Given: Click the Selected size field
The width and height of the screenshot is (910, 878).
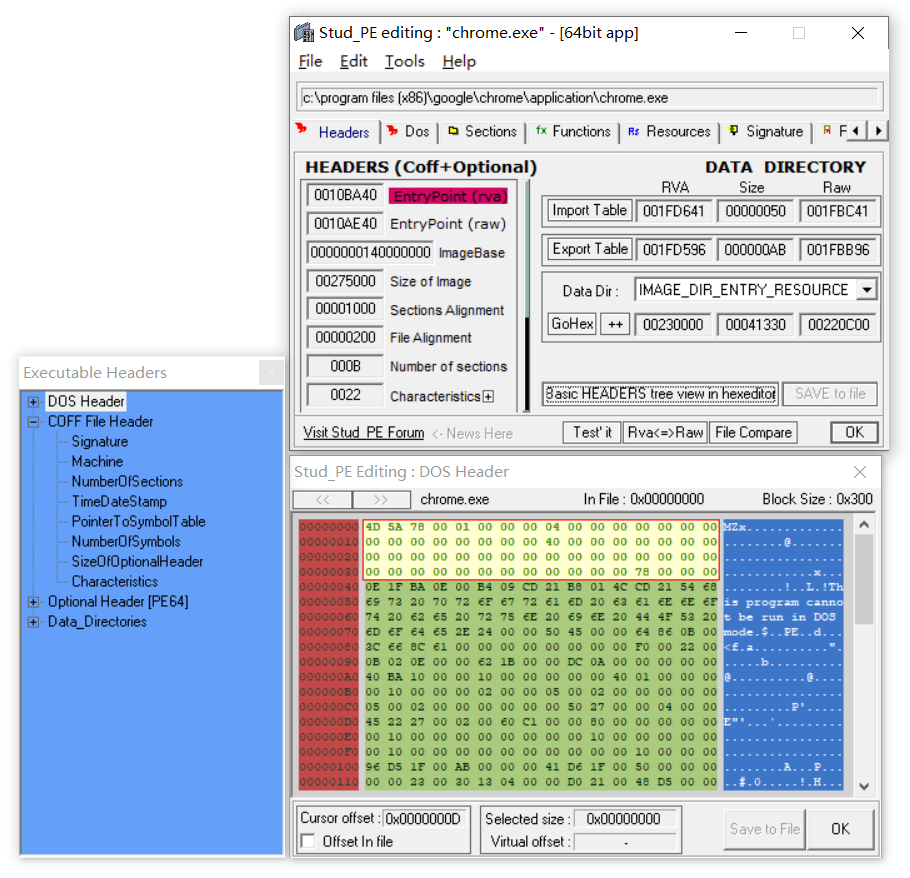Looking at the screenshot, I should 624,818.
